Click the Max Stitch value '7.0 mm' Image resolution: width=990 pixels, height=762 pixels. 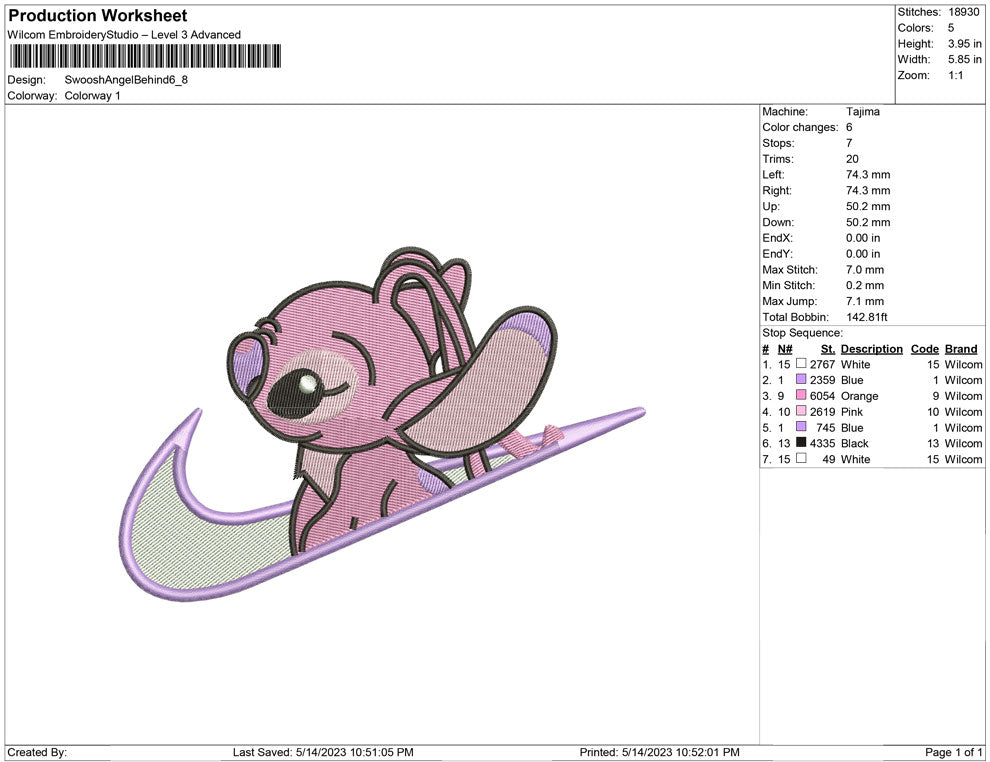(x=865, y=270)
